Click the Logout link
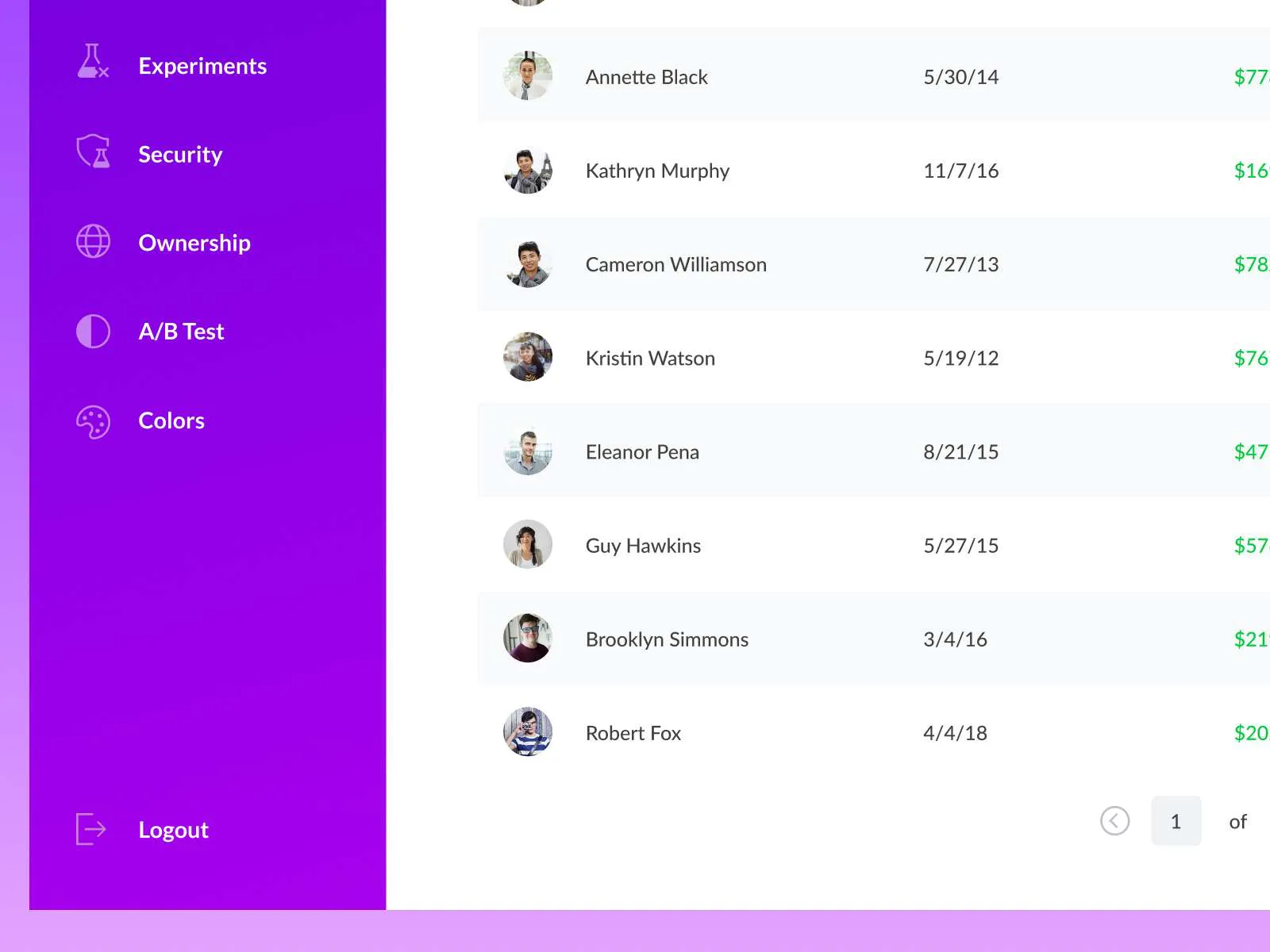This screenshot has width=1270, height=952. click(173, 829)
